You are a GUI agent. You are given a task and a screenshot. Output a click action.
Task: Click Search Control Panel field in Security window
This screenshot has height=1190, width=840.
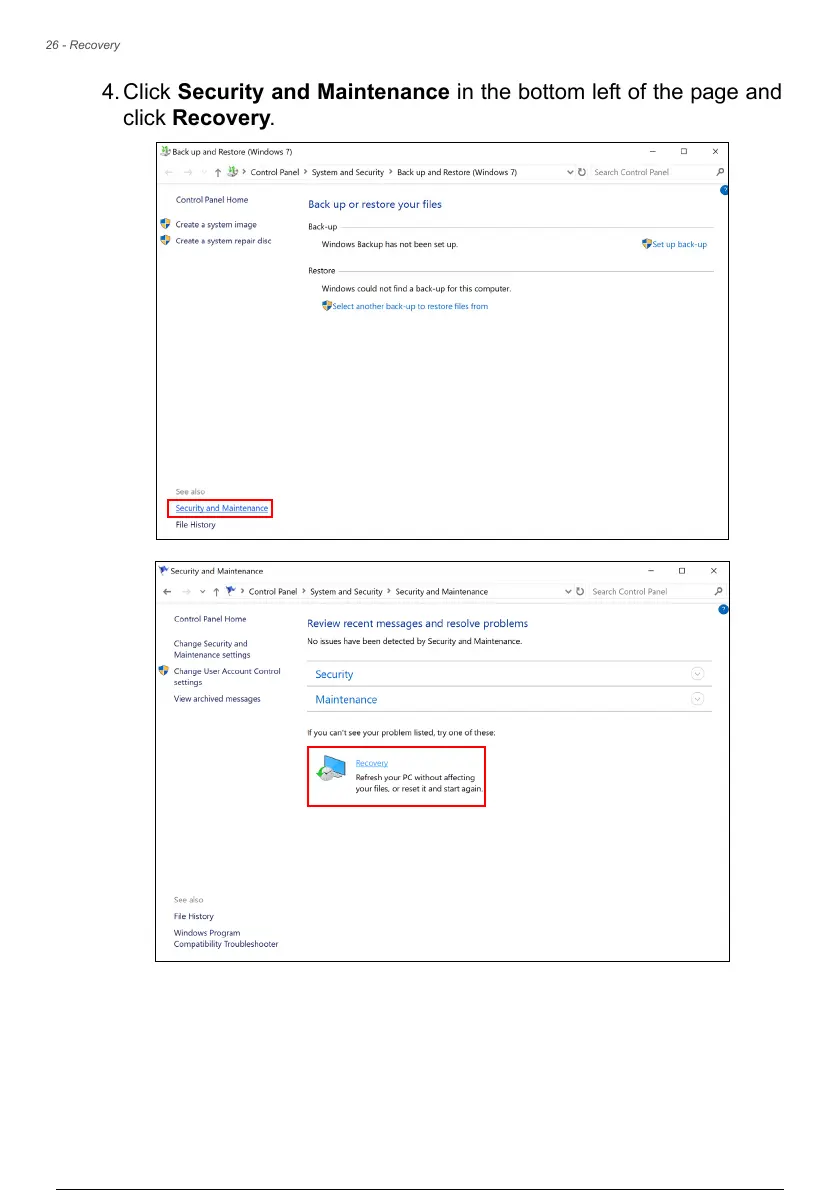pyautogui.click(x=651, y=591)
